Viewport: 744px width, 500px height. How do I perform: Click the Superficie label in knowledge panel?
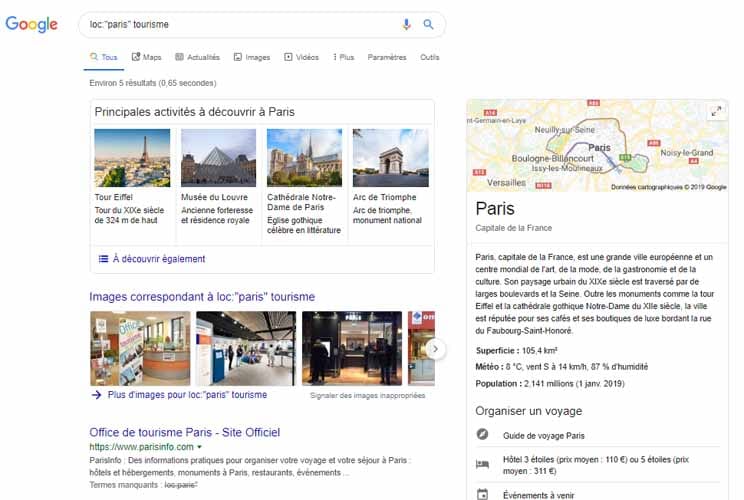coord(497,351)
